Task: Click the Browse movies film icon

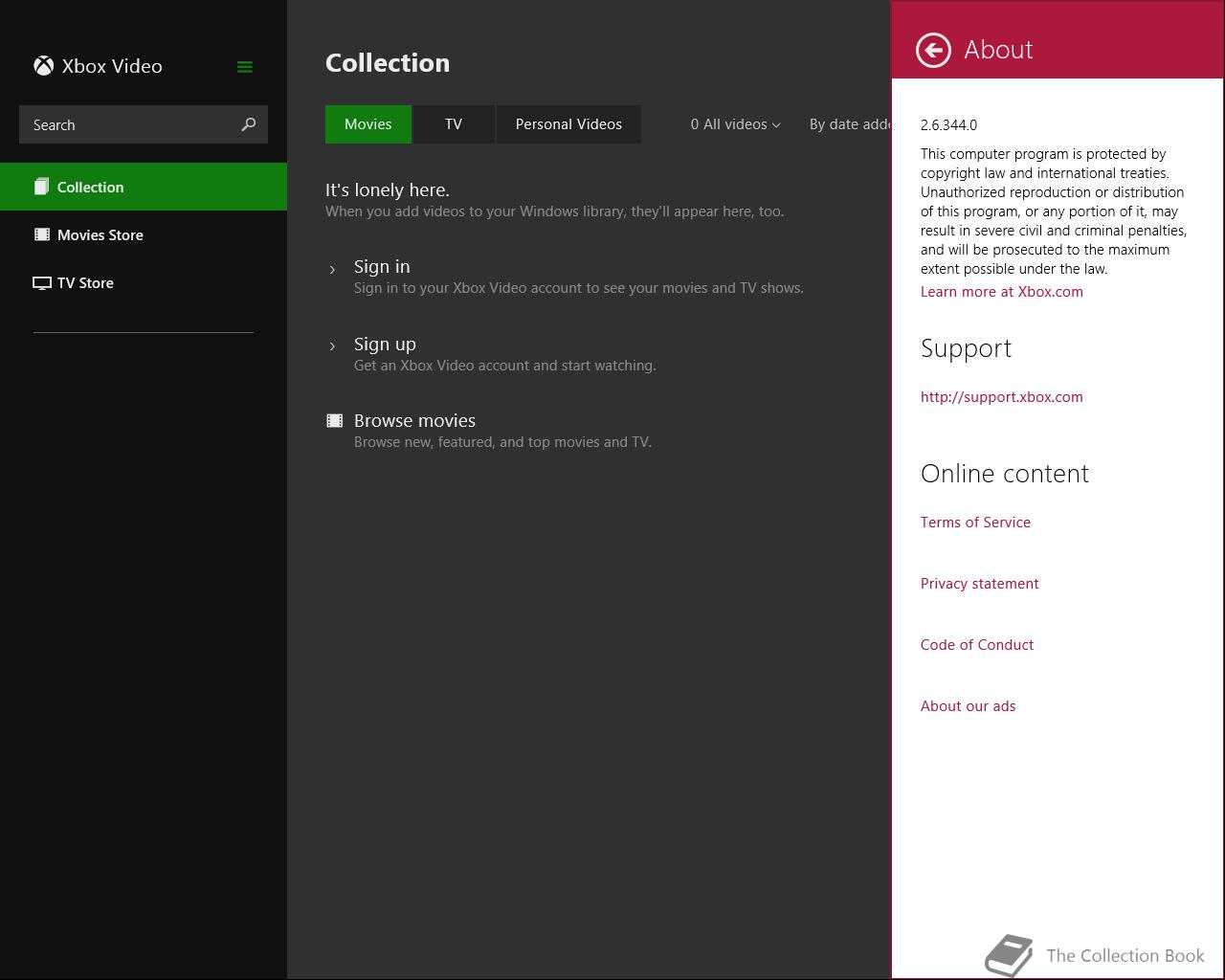Action: (x=335, y=420)
